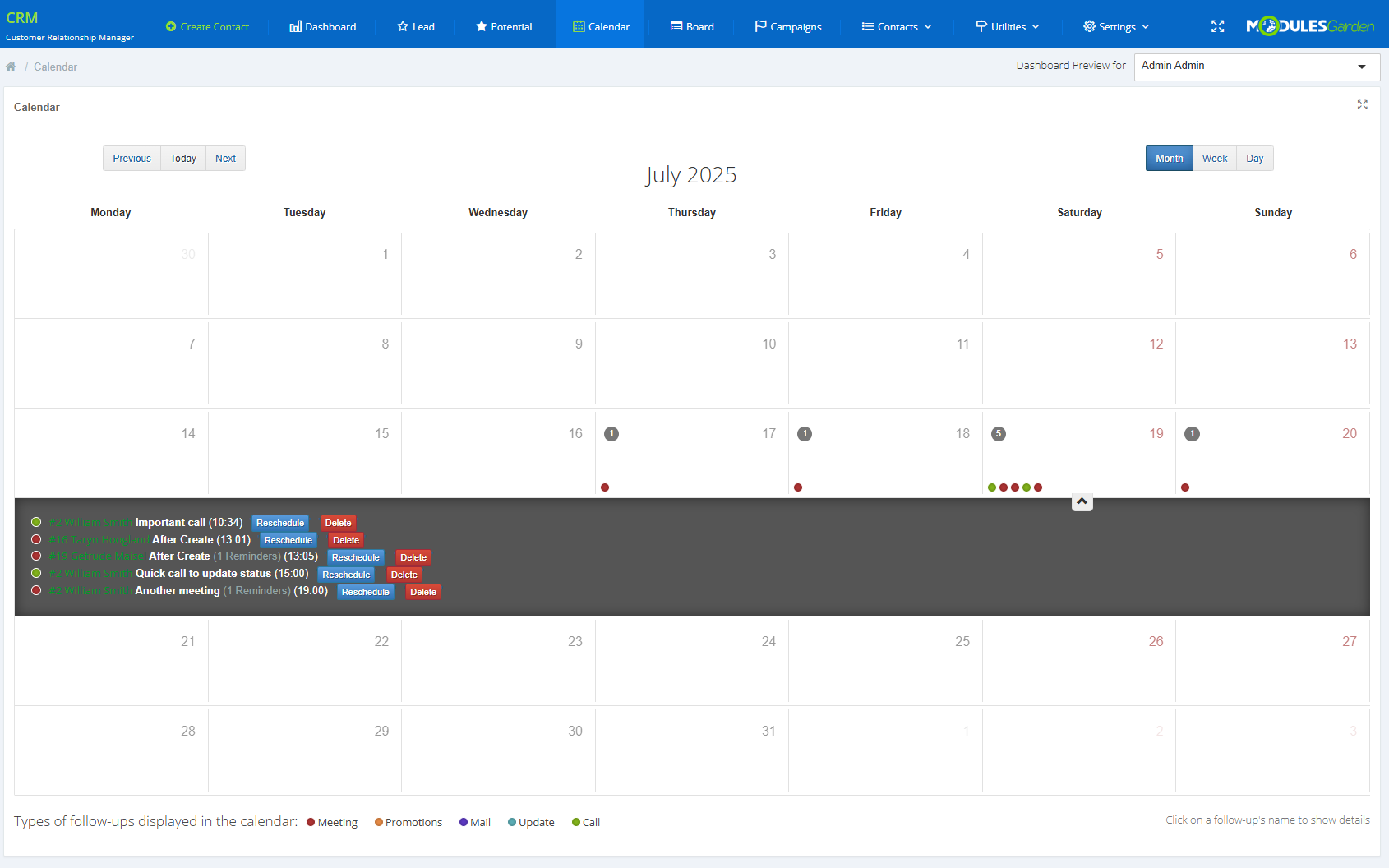Open the Board via the board icon
Screen dimensions: 1389x868
(x=676, y=26)
